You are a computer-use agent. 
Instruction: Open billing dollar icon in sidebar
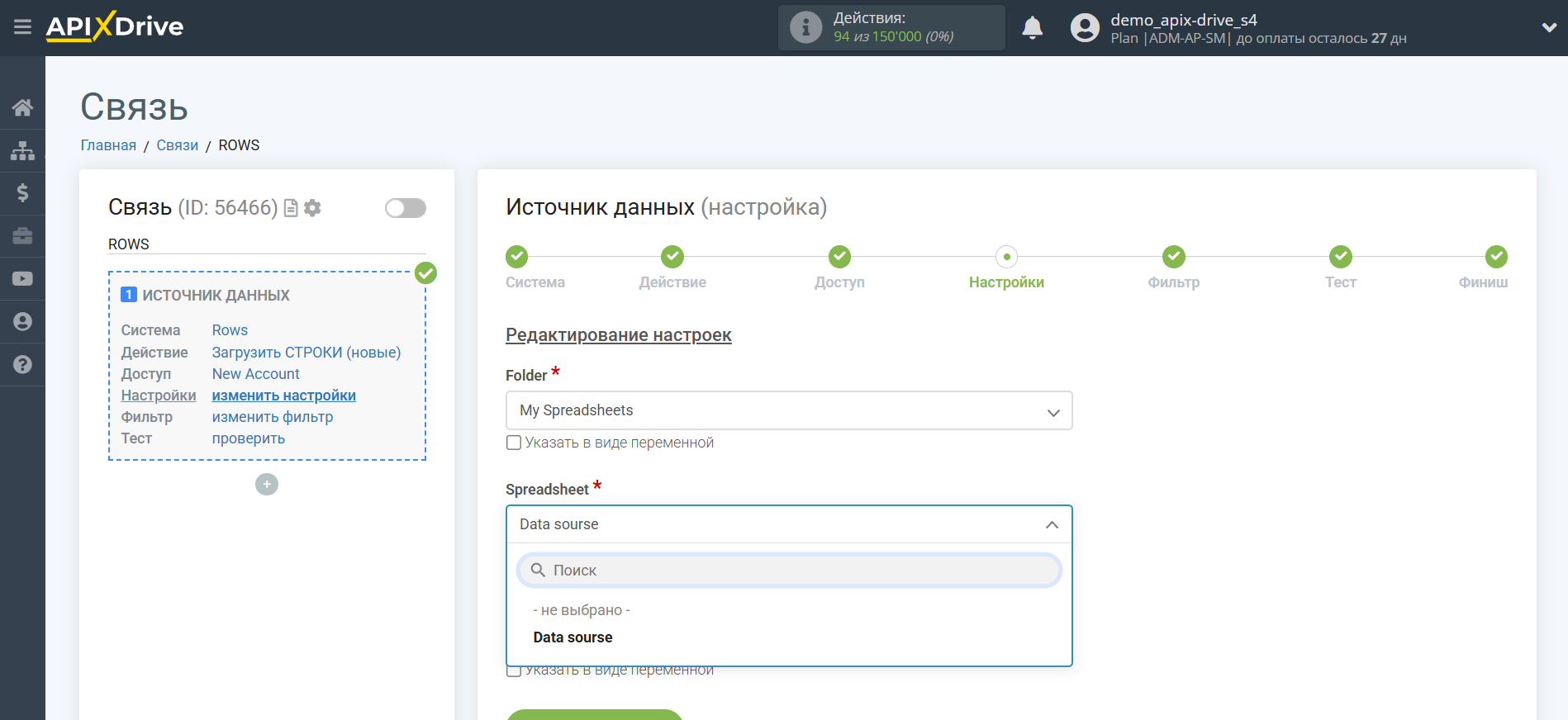pyautogui.click(x=22, y=193)
